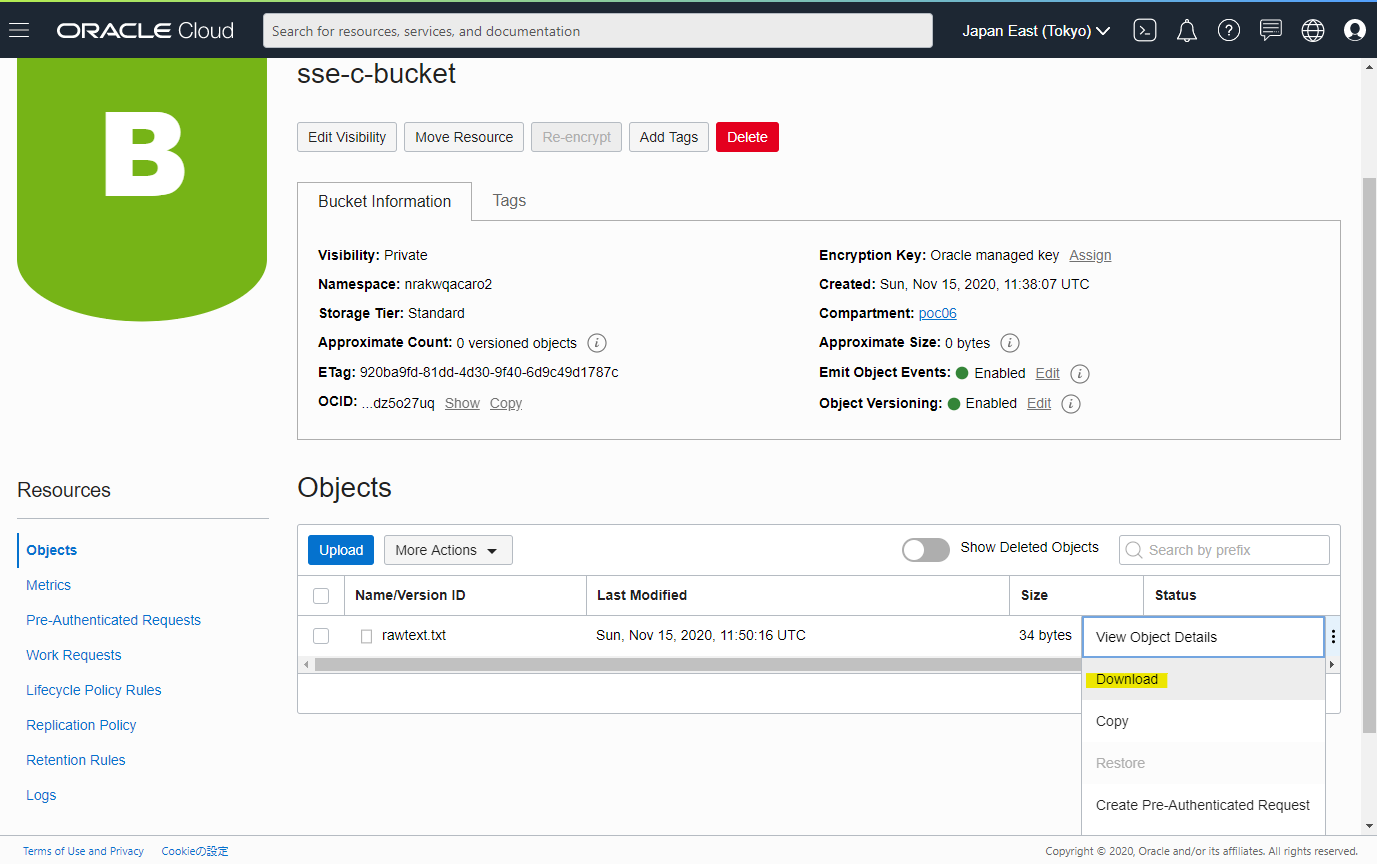
Task: Click the Oracle Cloud logo
Action: tap(145, 30)
